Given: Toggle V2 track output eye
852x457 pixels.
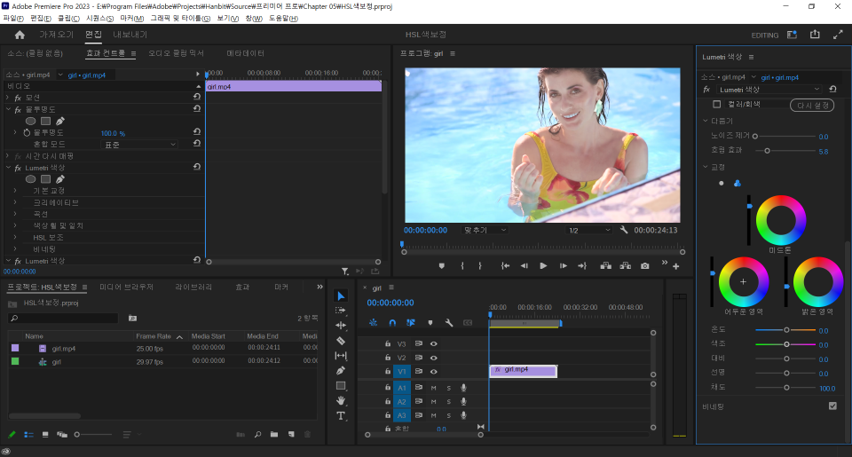Looking at the screenshot, I should 434,358.
